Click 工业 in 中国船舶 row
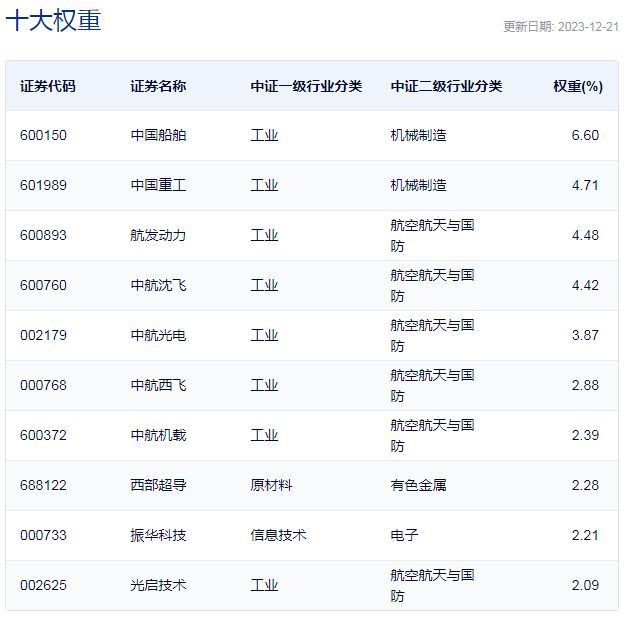The height and width of the screenshot is (618, 625). pos(264,135)
